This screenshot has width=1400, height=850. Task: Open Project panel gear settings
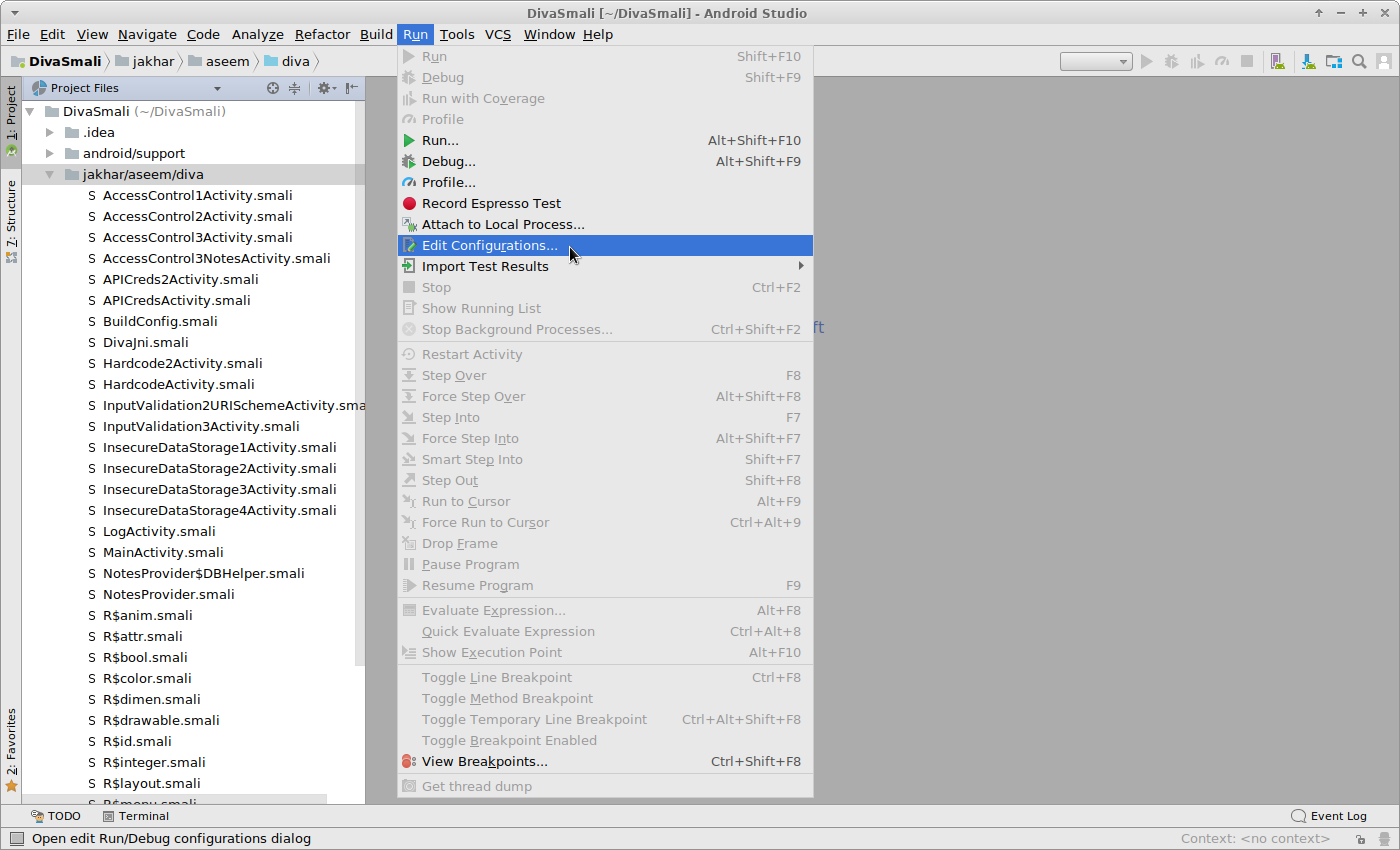tap(324, 88)
